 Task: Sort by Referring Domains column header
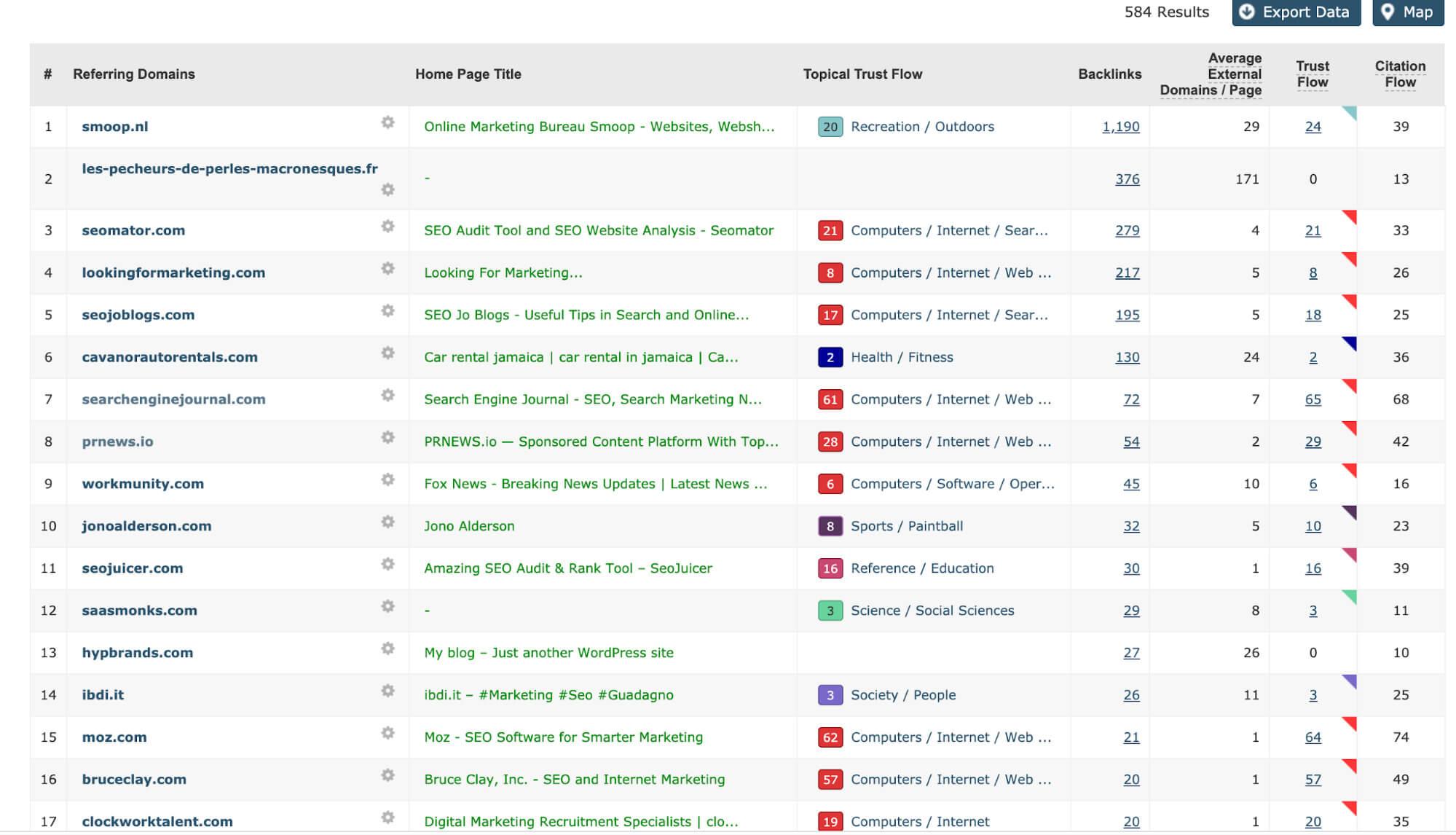click(x=134, y=74)
